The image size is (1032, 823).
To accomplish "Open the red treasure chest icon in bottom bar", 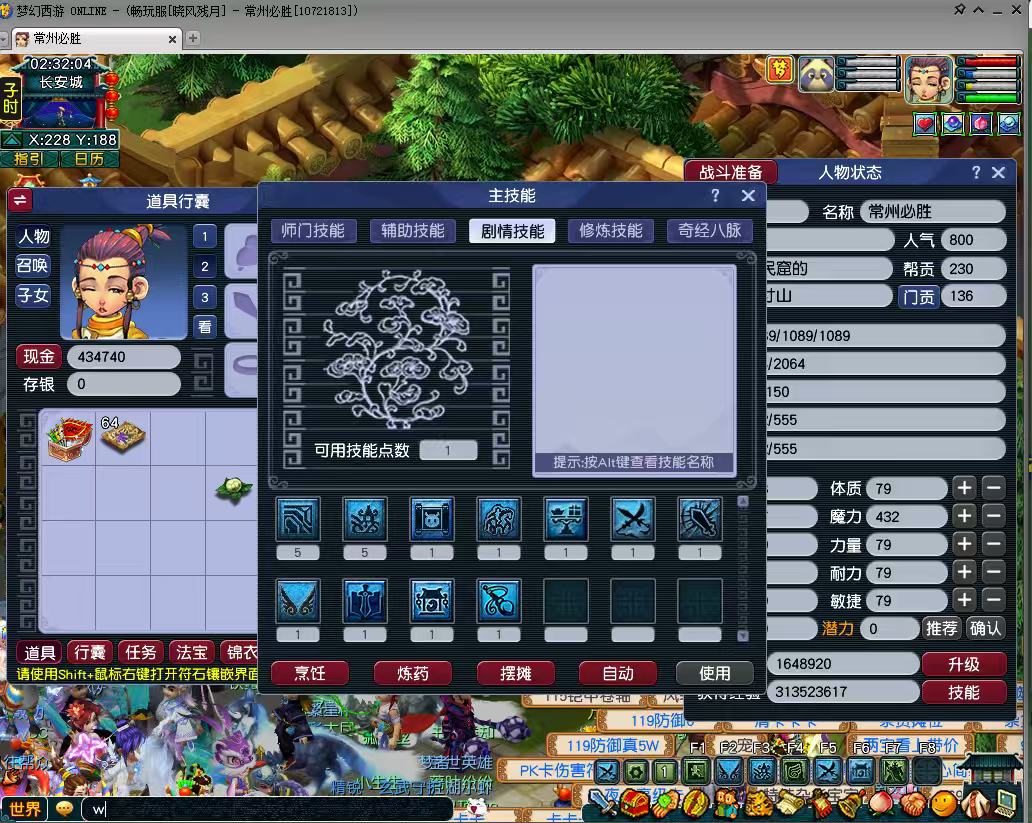I will [x=635, y=804].
